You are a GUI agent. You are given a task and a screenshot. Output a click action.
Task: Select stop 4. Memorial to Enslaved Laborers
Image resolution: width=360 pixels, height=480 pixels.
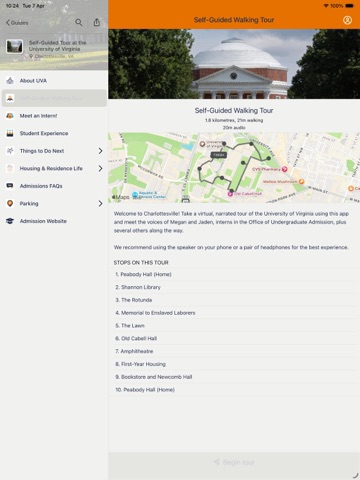point(234,313)
